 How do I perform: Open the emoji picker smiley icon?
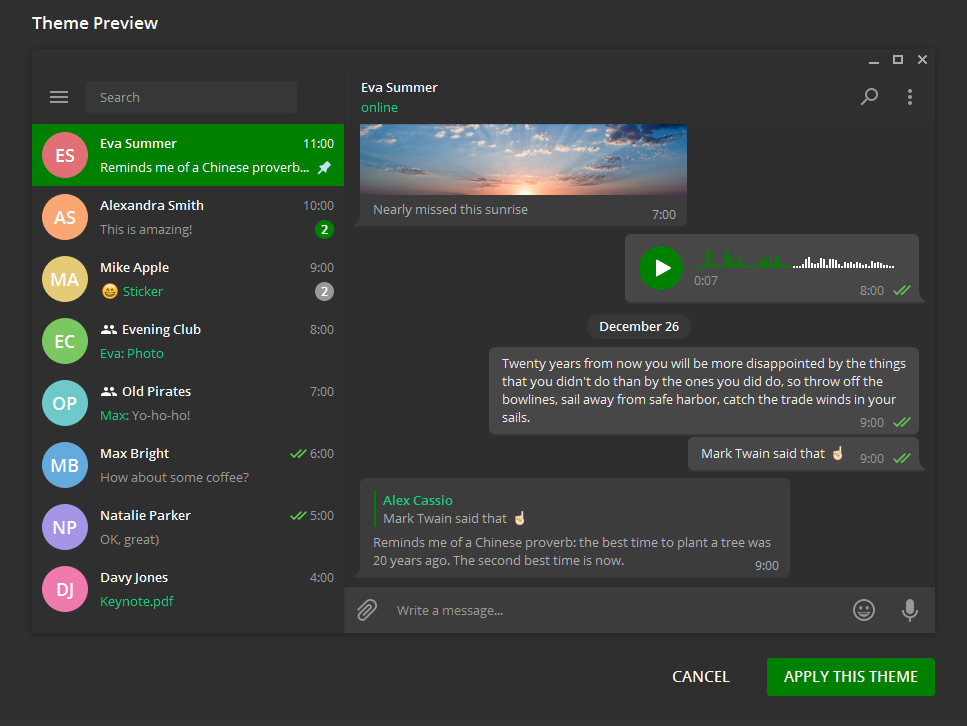click(x=864, y=610)
